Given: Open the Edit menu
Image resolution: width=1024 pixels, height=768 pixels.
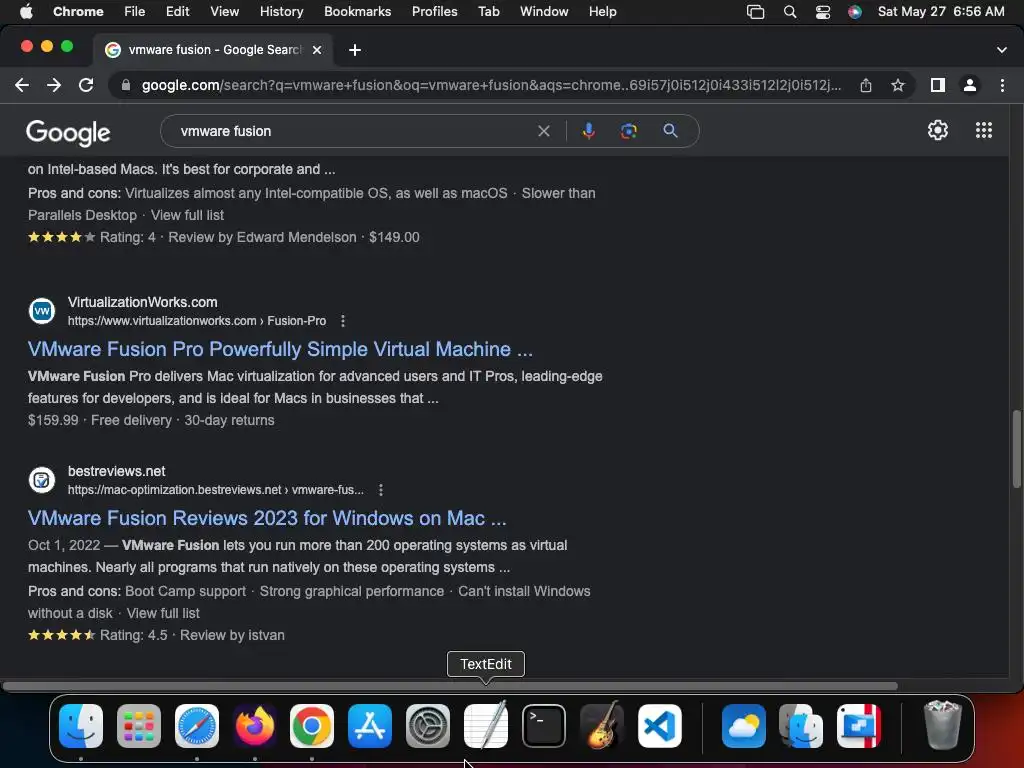Looking at the screenshot, I should [177, 12].
